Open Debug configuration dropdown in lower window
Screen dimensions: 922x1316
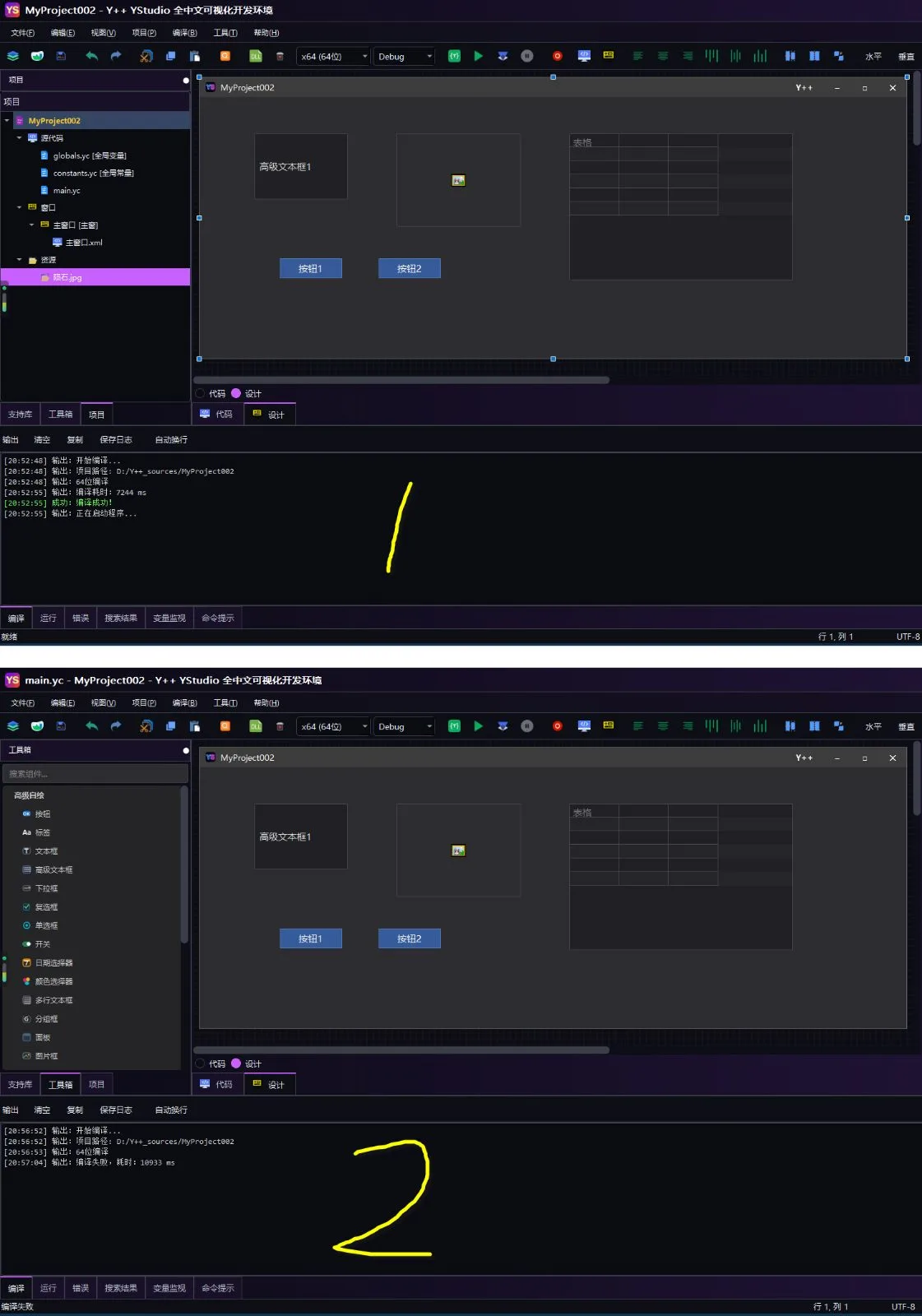click(x=404, y=727)
